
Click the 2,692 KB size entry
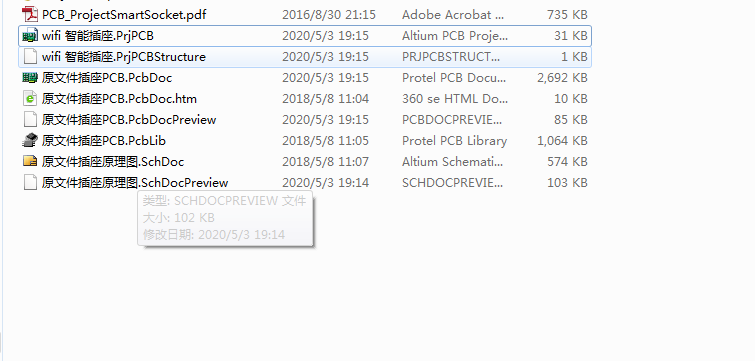[562, 77]
